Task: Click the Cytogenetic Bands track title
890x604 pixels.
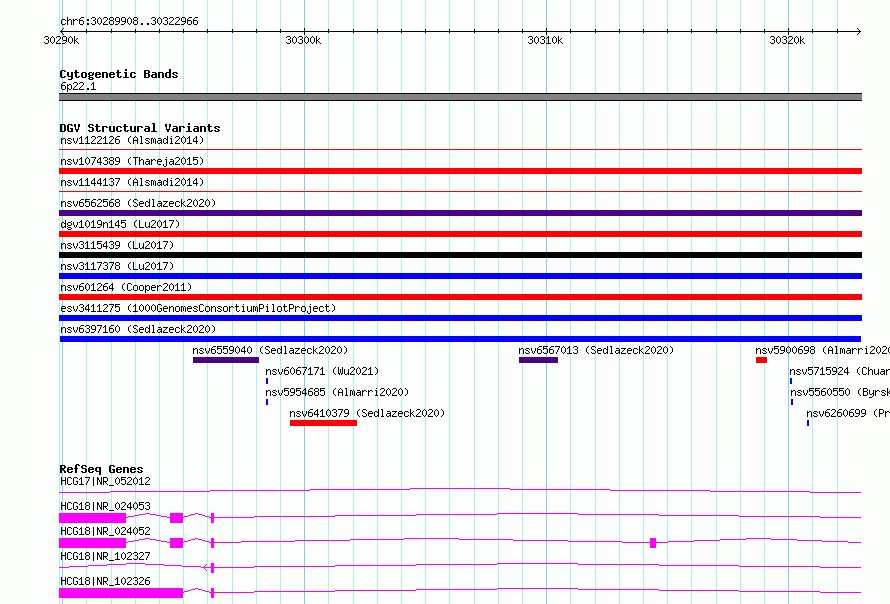Action: coord(119,74)
